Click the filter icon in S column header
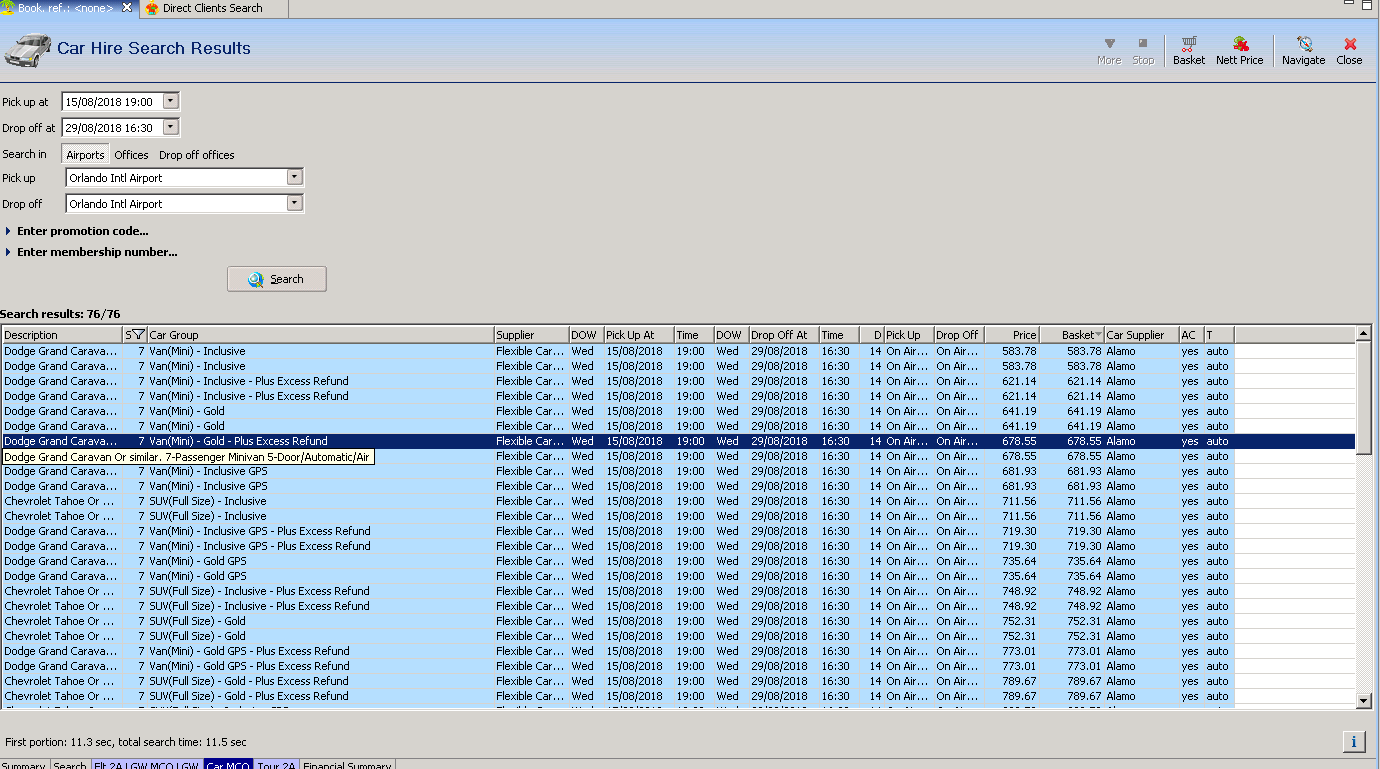The image size is (1380, 769). tap(138, 335)
